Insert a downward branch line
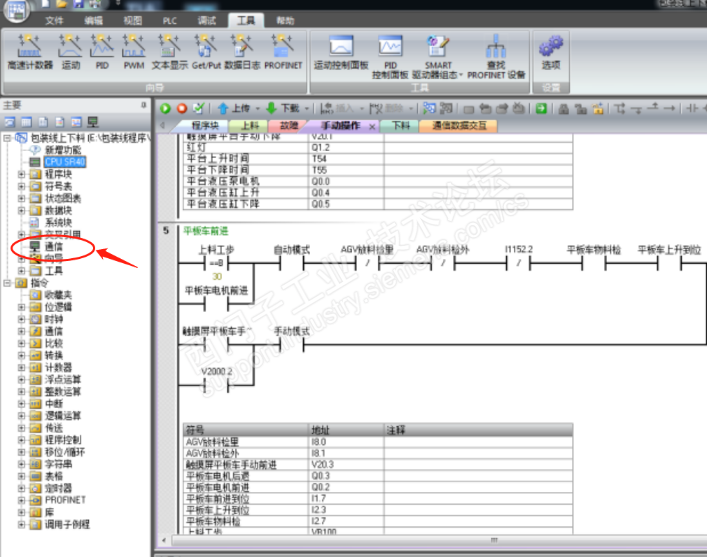Viewport: 707px width, 557px height. tap(636, 108)
